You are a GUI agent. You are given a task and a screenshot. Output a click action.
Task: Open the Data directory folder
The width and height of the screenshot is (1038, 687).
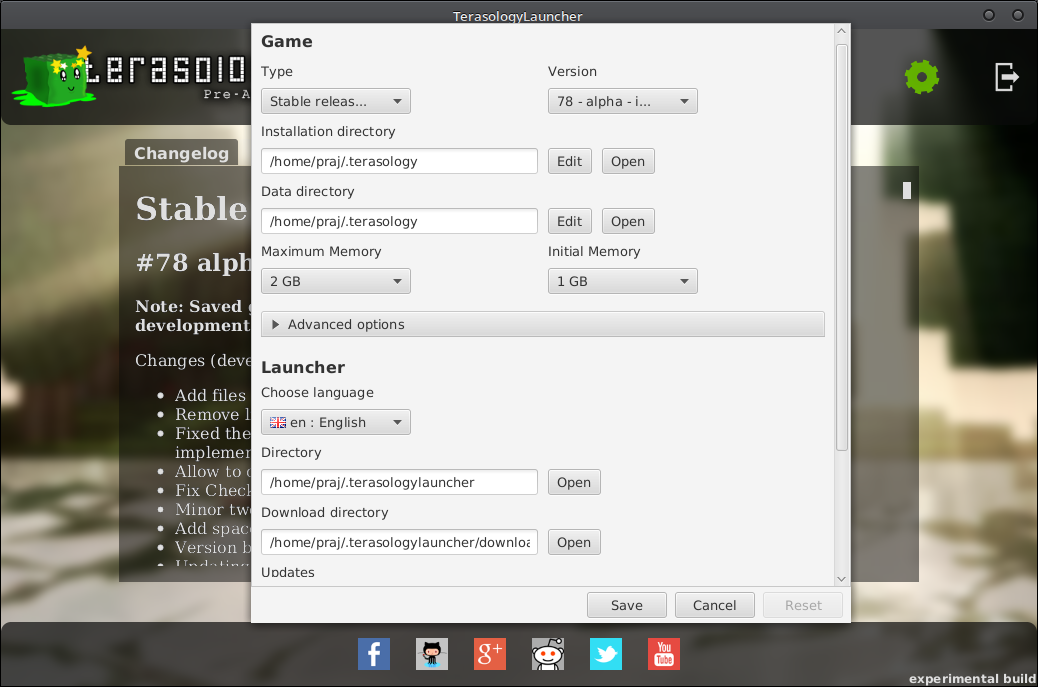(x=628, y=221)
